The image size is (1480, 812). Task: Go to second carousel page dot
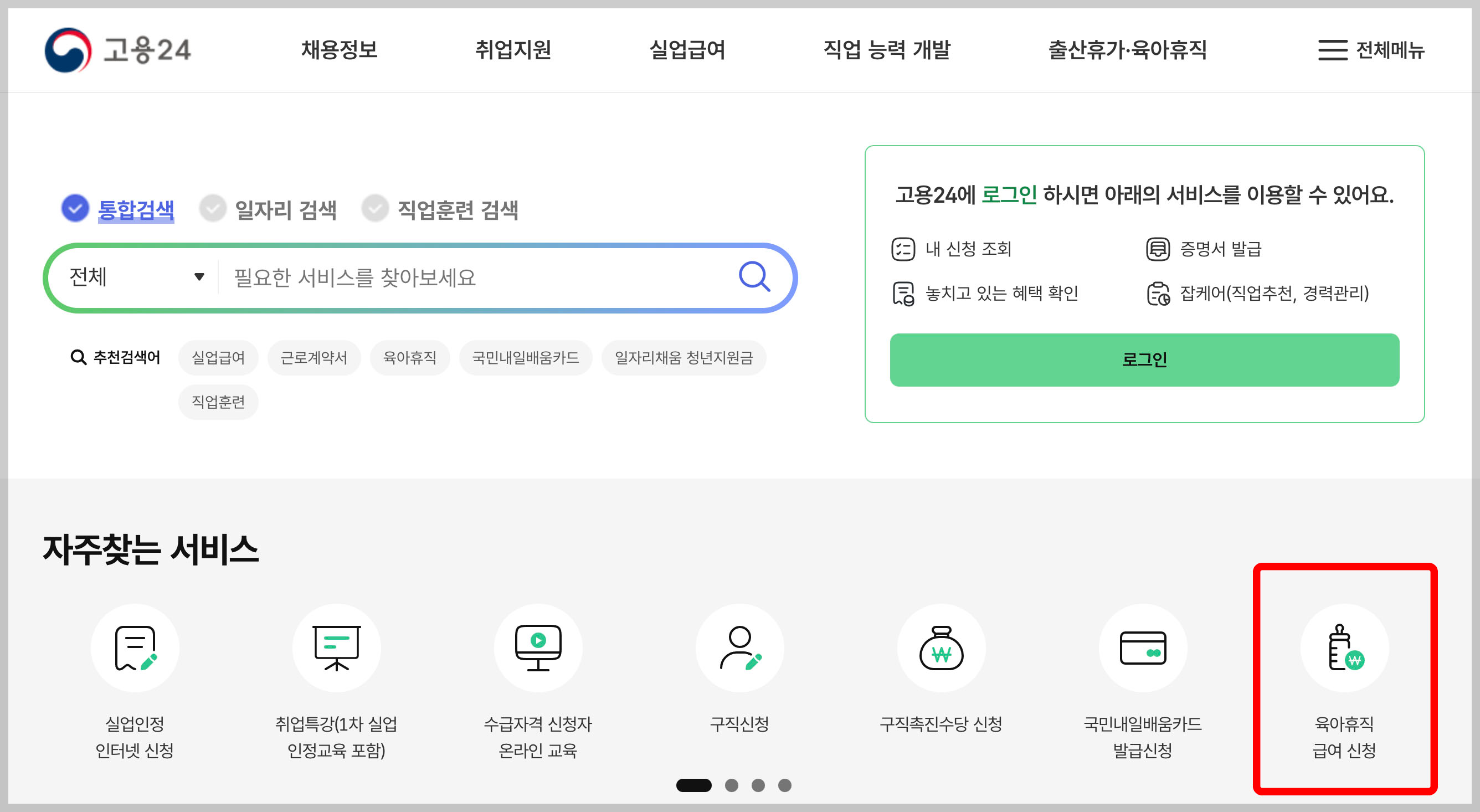(x=731, y=785)
